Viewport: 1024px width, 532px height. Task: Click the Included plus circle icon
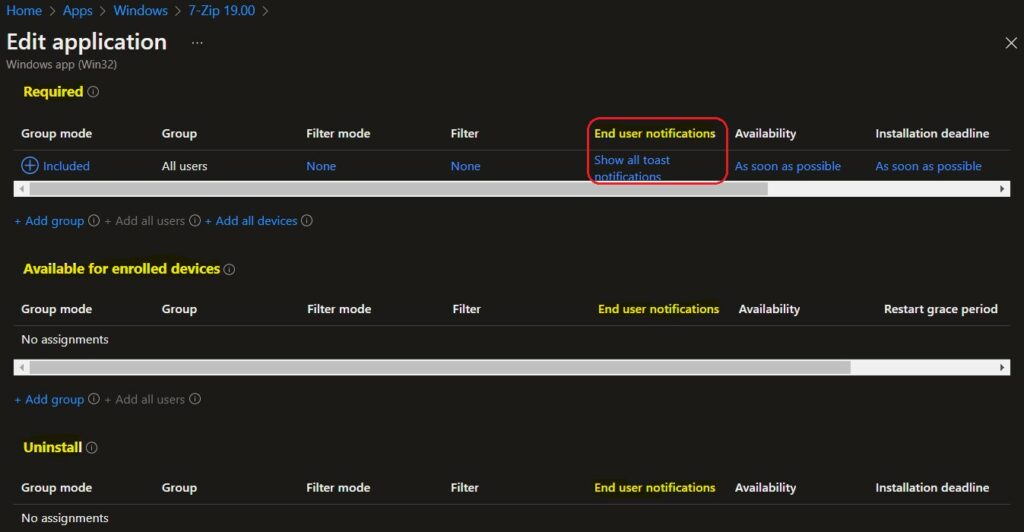[x=30, y=166]
